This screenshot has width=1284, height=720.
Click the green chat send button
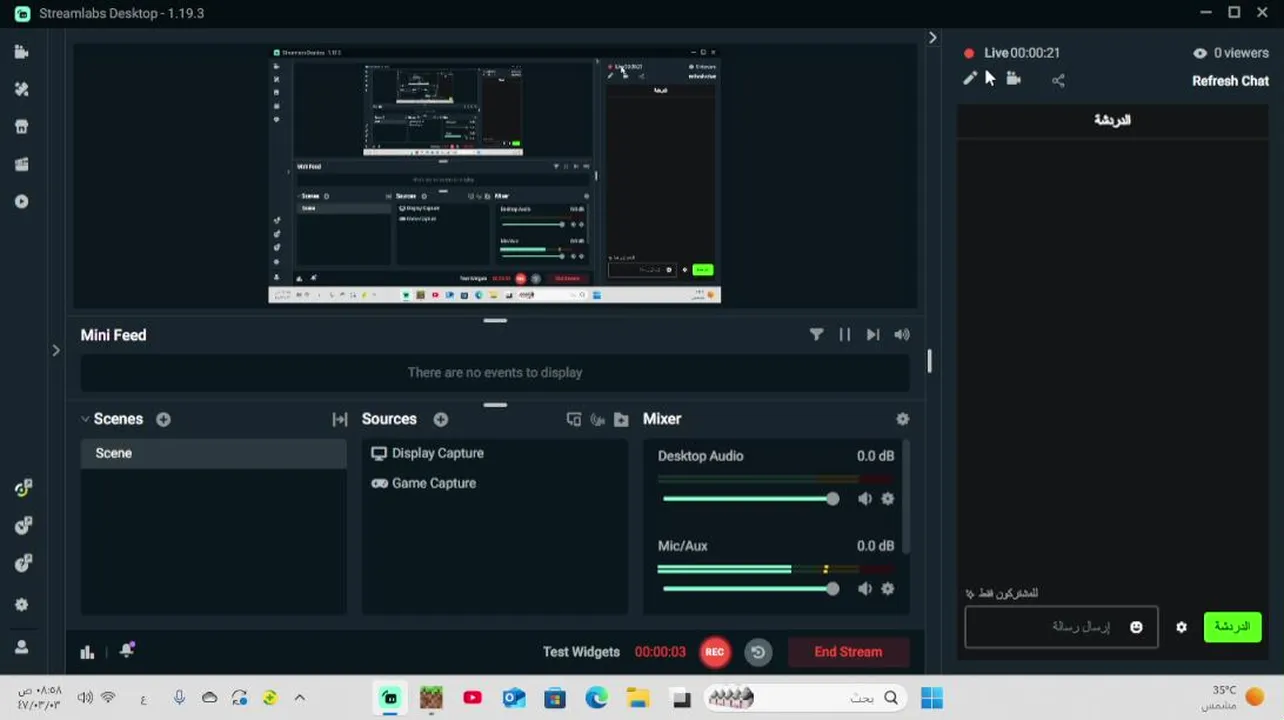tap(1232, 627)
